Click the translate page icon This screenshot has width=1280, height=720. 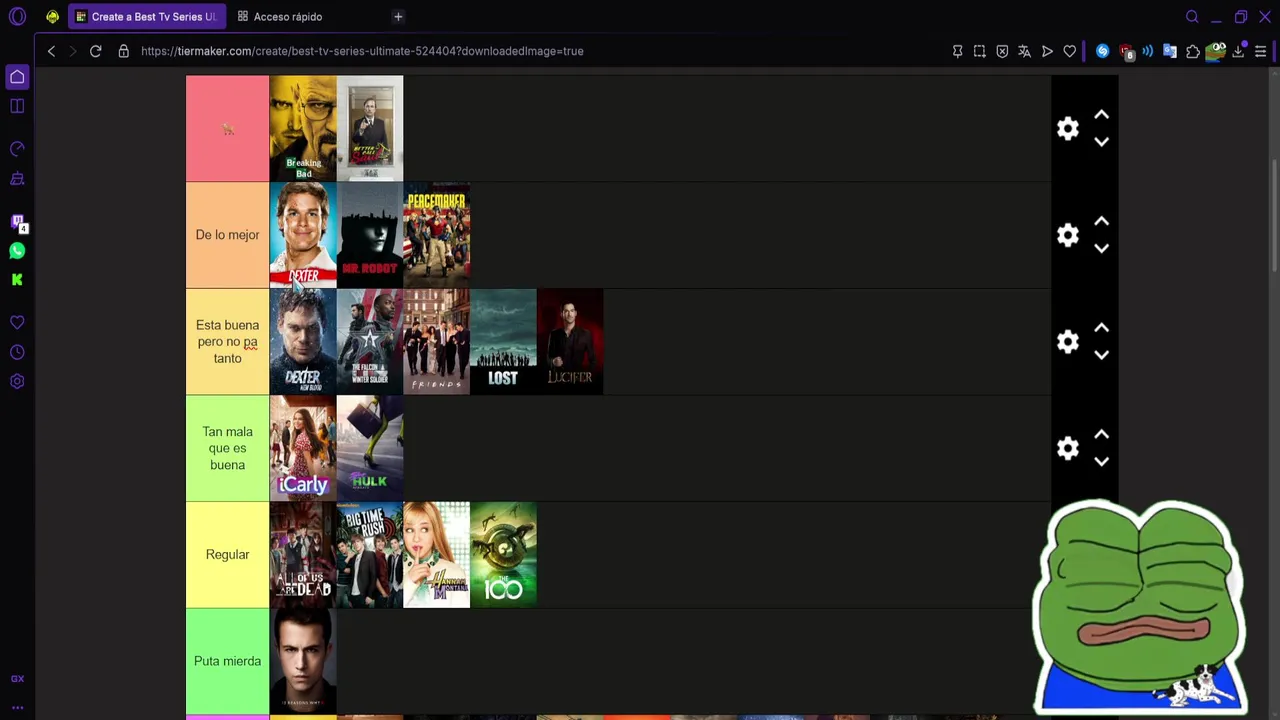pos(1024,51)
